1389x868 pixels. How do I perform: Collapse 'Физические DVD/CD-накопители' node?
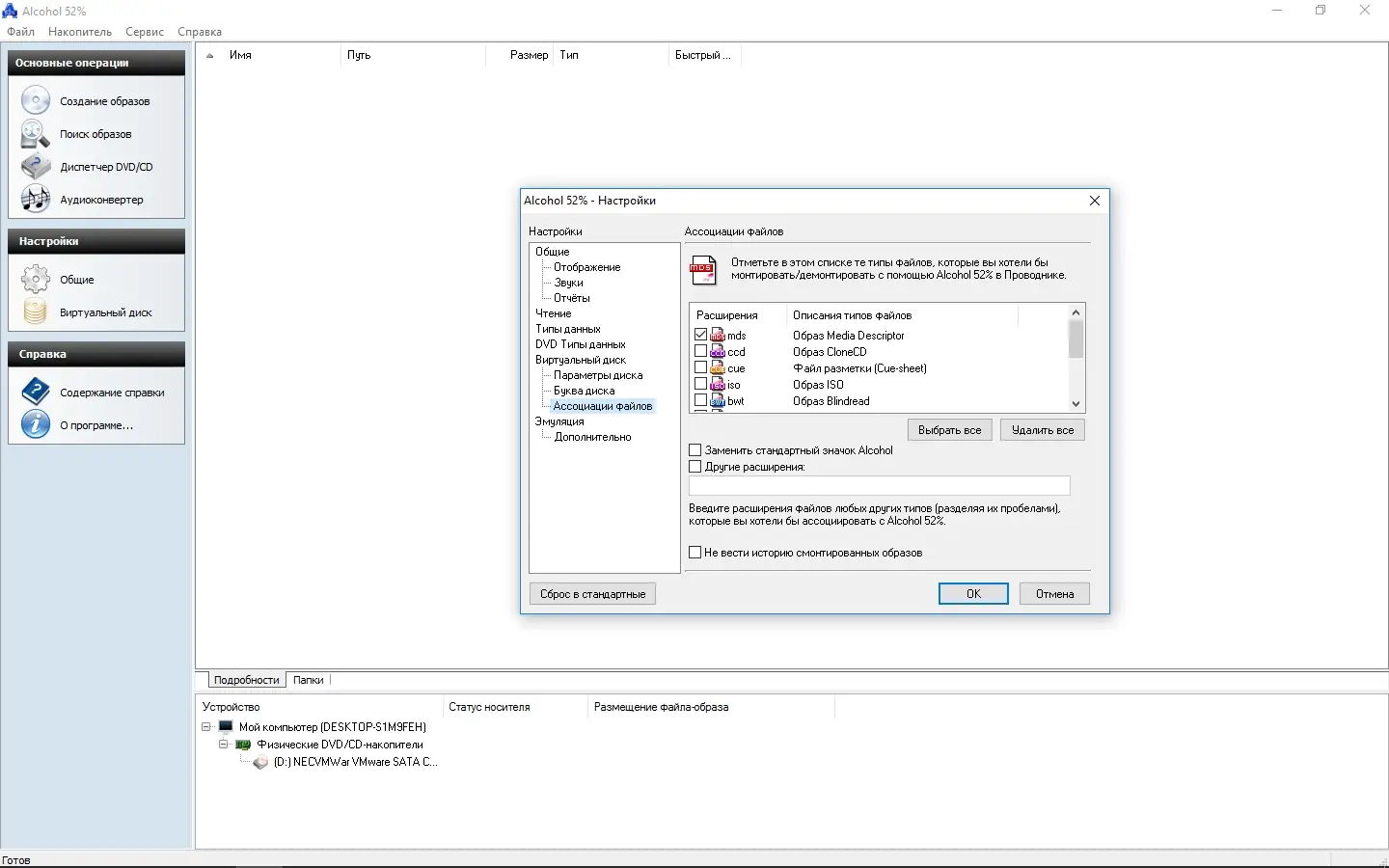pyautogui.click(x=224, y=745)
